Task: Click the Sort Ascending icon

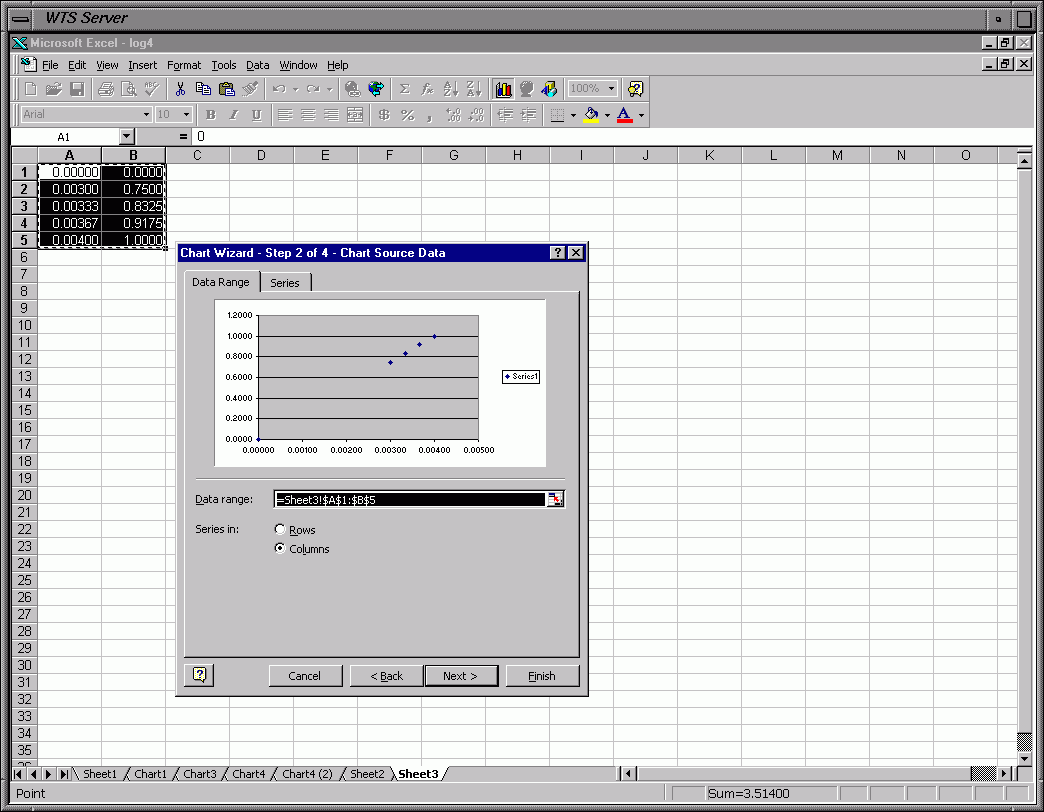Action: [451, 89]
